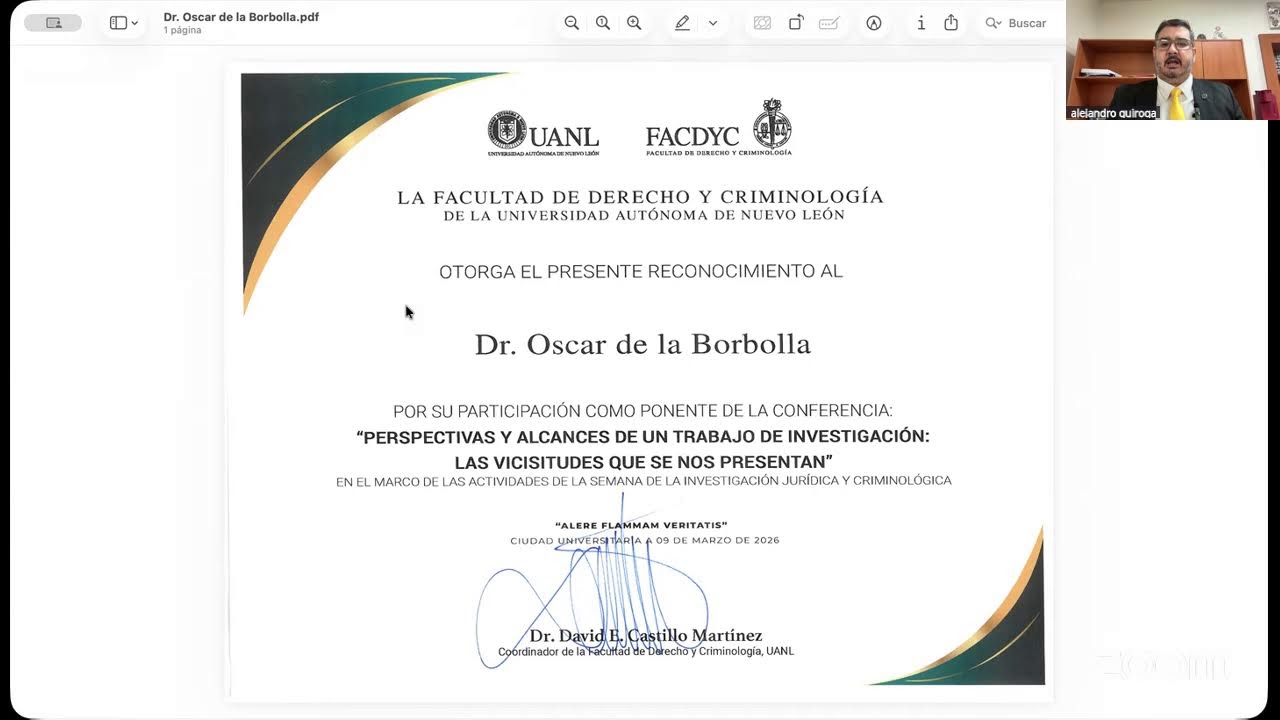Click the Share icon
The height and width of the screenshot is (720, 1280).
tap(951, 23)
